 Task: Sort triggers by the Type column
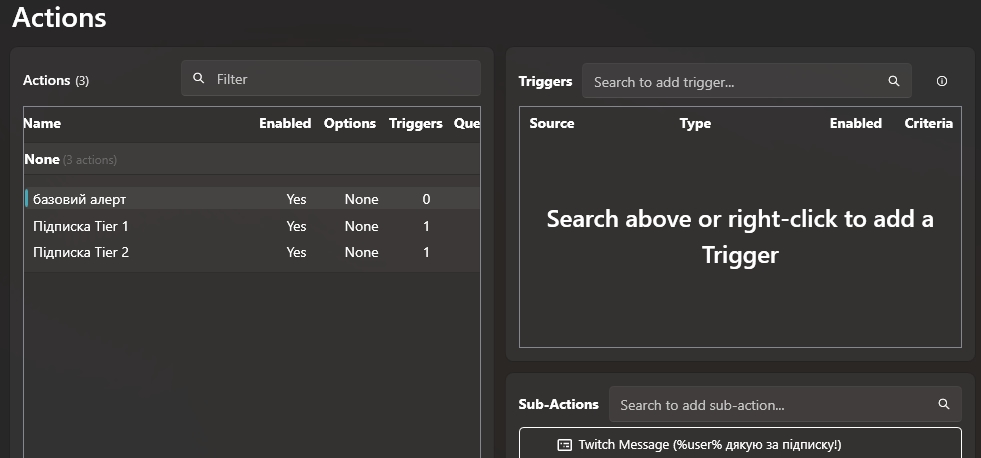click(695, 124)
